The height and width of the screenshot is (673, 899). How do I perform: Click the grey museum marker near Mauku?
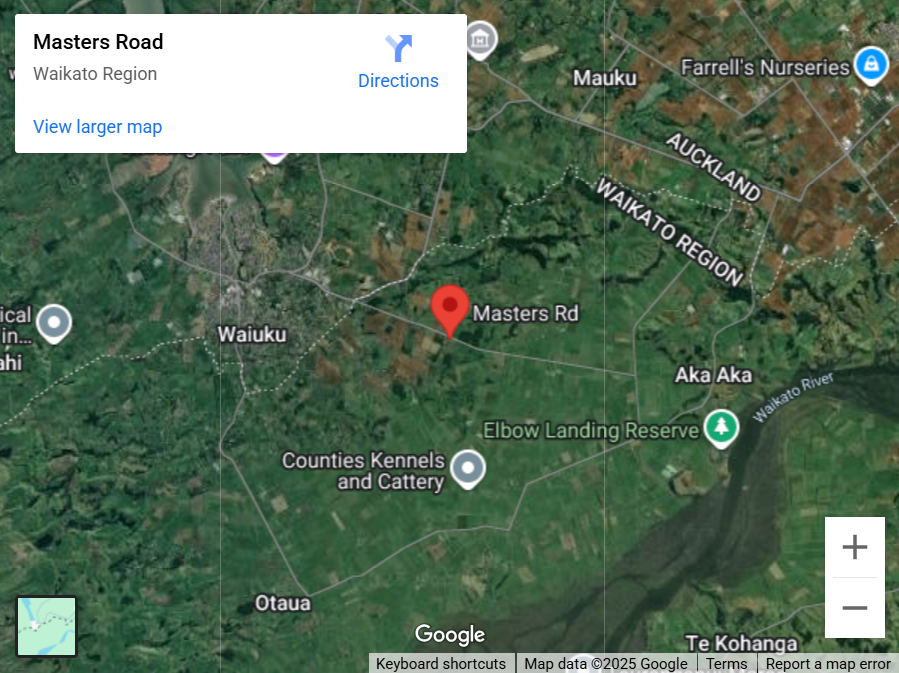click(480, 40)
